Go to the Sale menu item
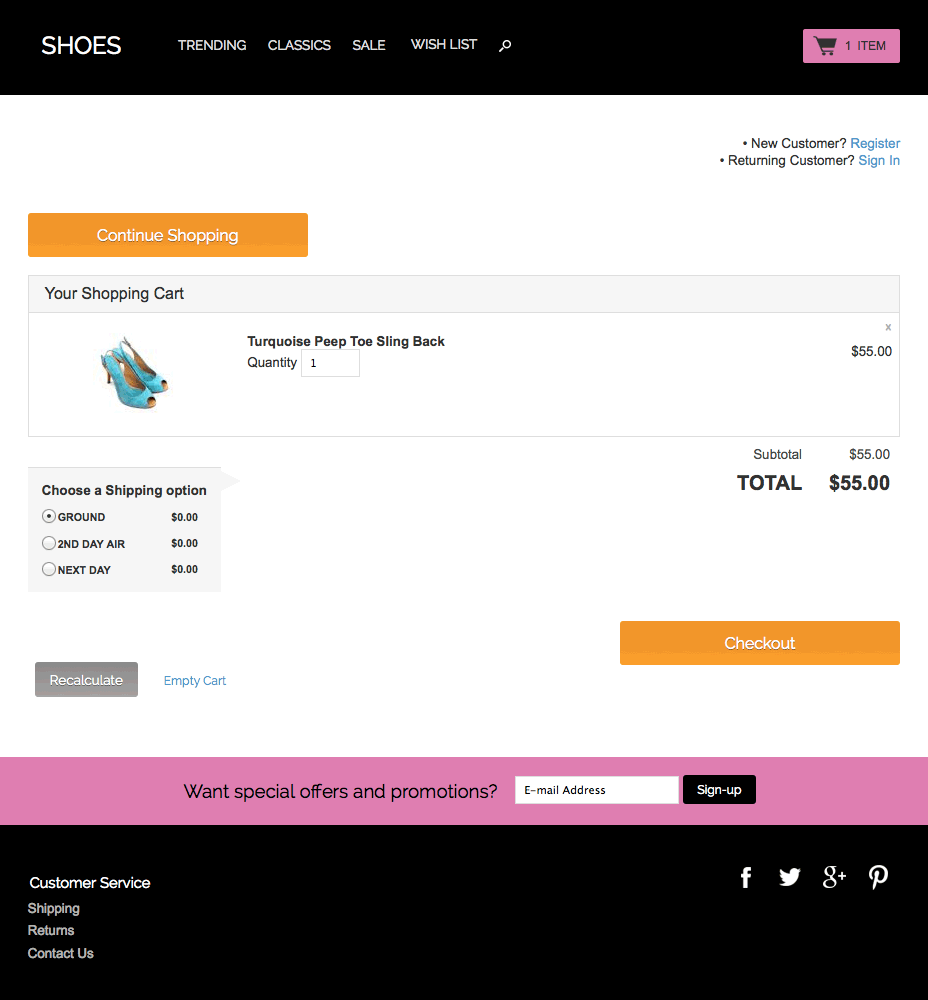 (369, 45)
